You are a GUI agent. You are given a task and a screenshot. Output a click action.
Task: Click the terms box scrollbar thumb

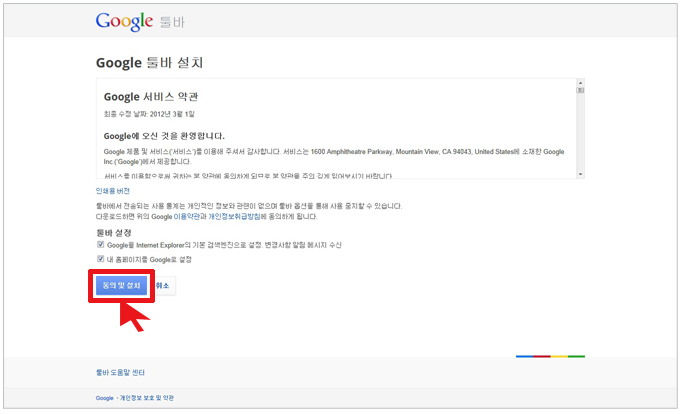pos(580,90)
